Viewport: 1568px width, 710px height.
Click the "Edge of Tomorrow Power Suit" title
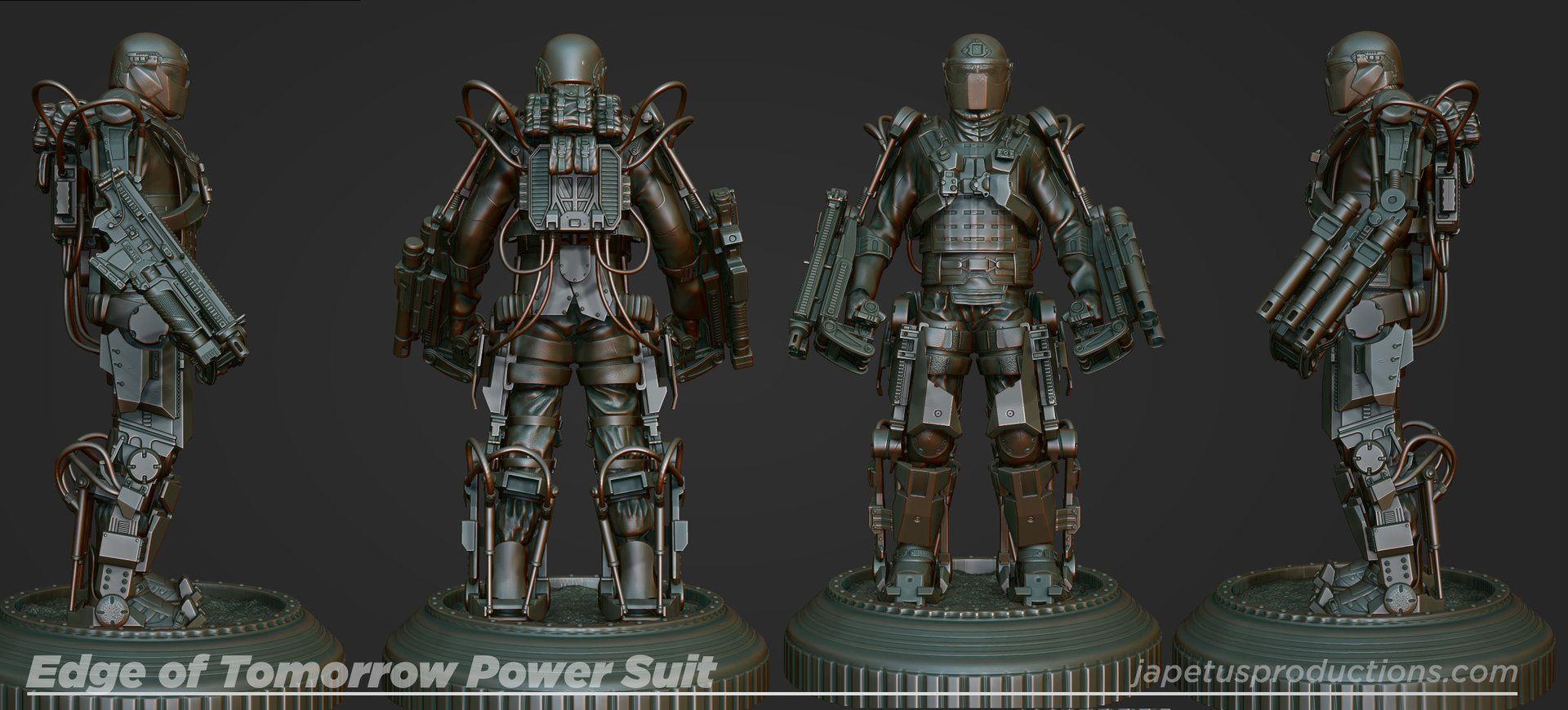tap(371, 672)
